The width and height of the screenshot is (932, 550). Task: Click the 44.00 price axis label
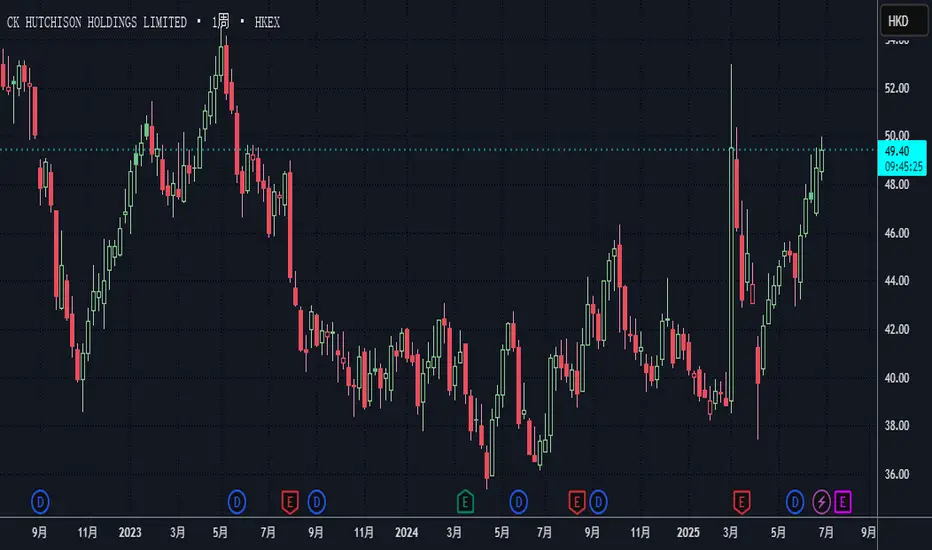pos(896,281)
